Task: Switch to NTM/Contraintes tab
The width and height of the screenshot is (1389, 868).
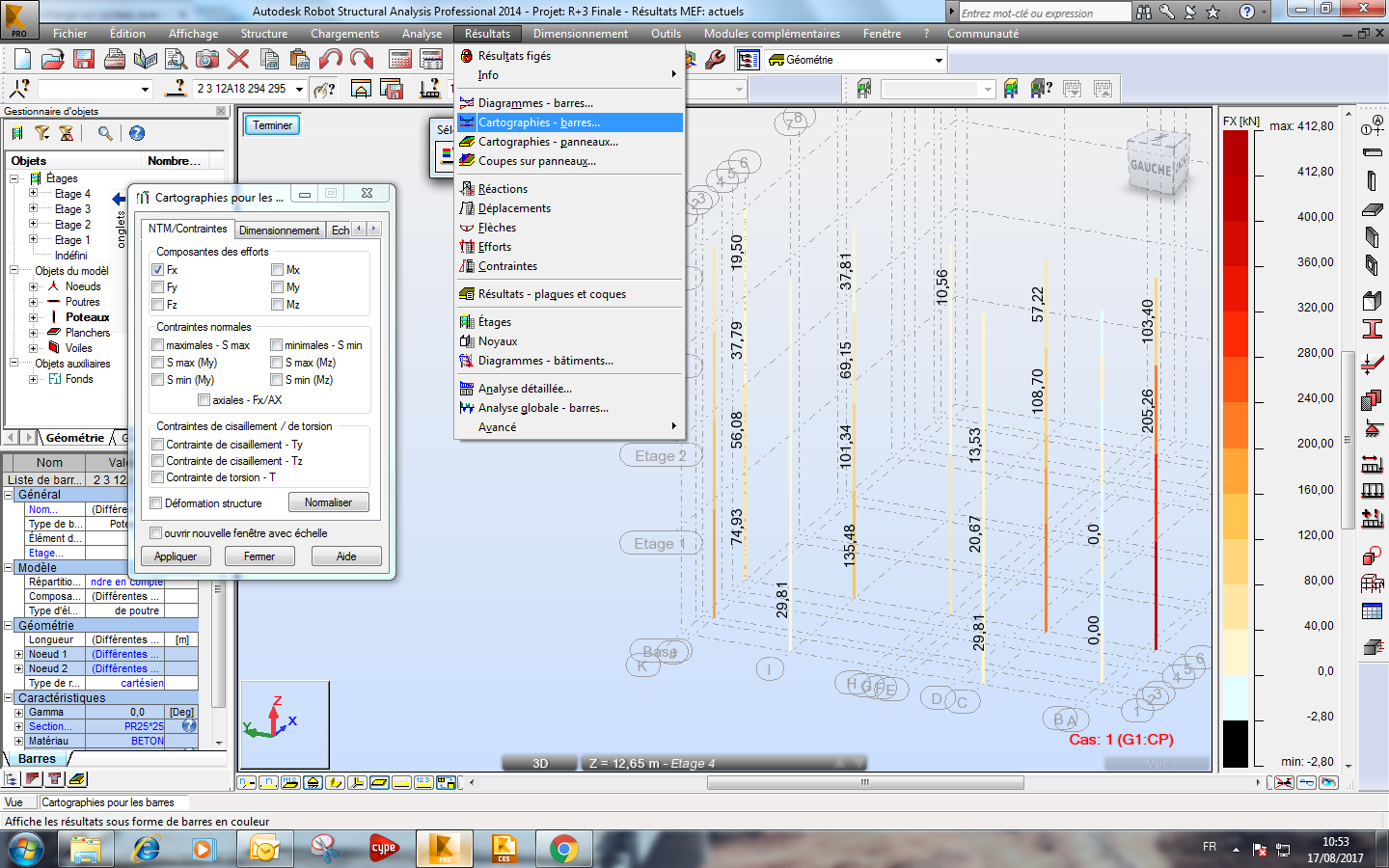Action: (187, 229)
